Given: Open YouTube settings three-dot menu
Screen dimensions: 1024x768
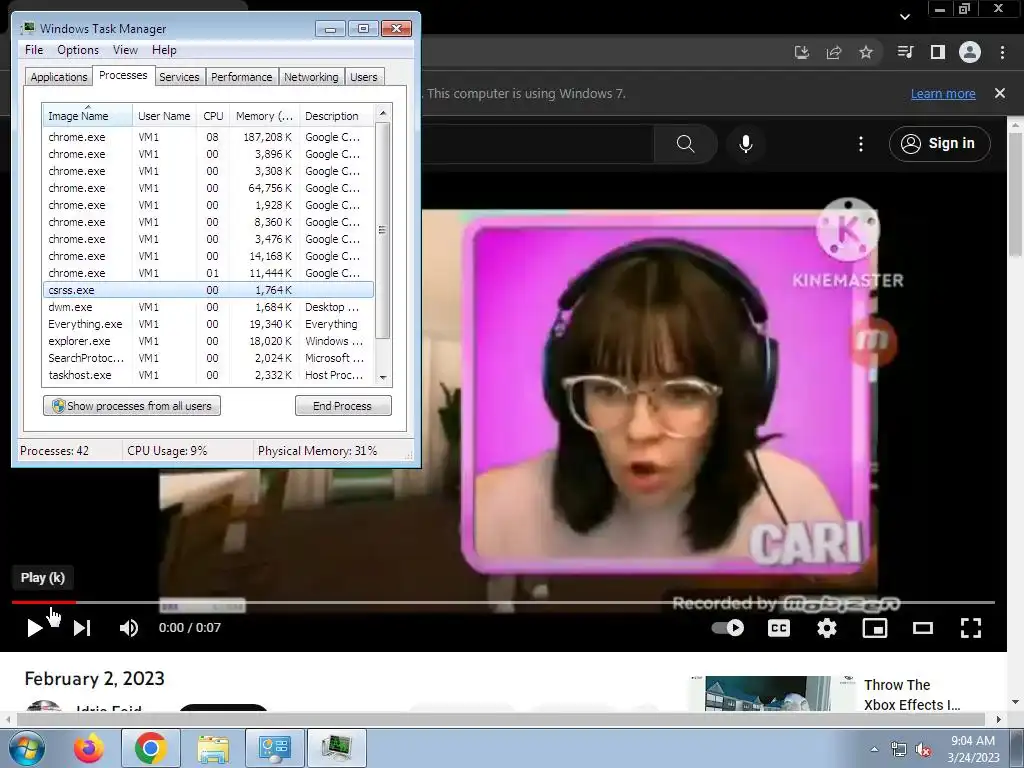Looking at the screenshot, I should (x=861, y=144).
